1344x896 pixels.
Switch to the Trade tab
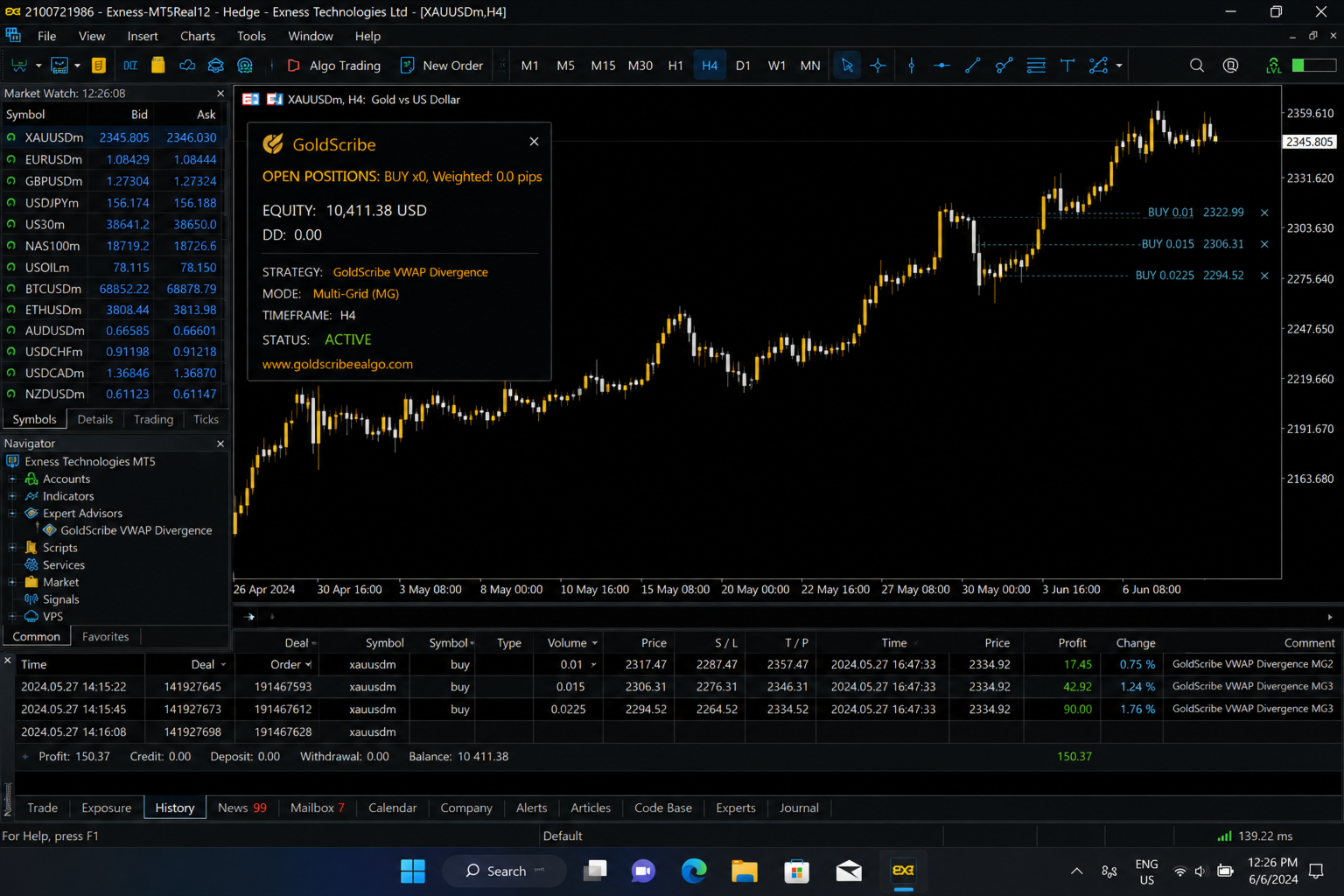click(x=42, y=808)
